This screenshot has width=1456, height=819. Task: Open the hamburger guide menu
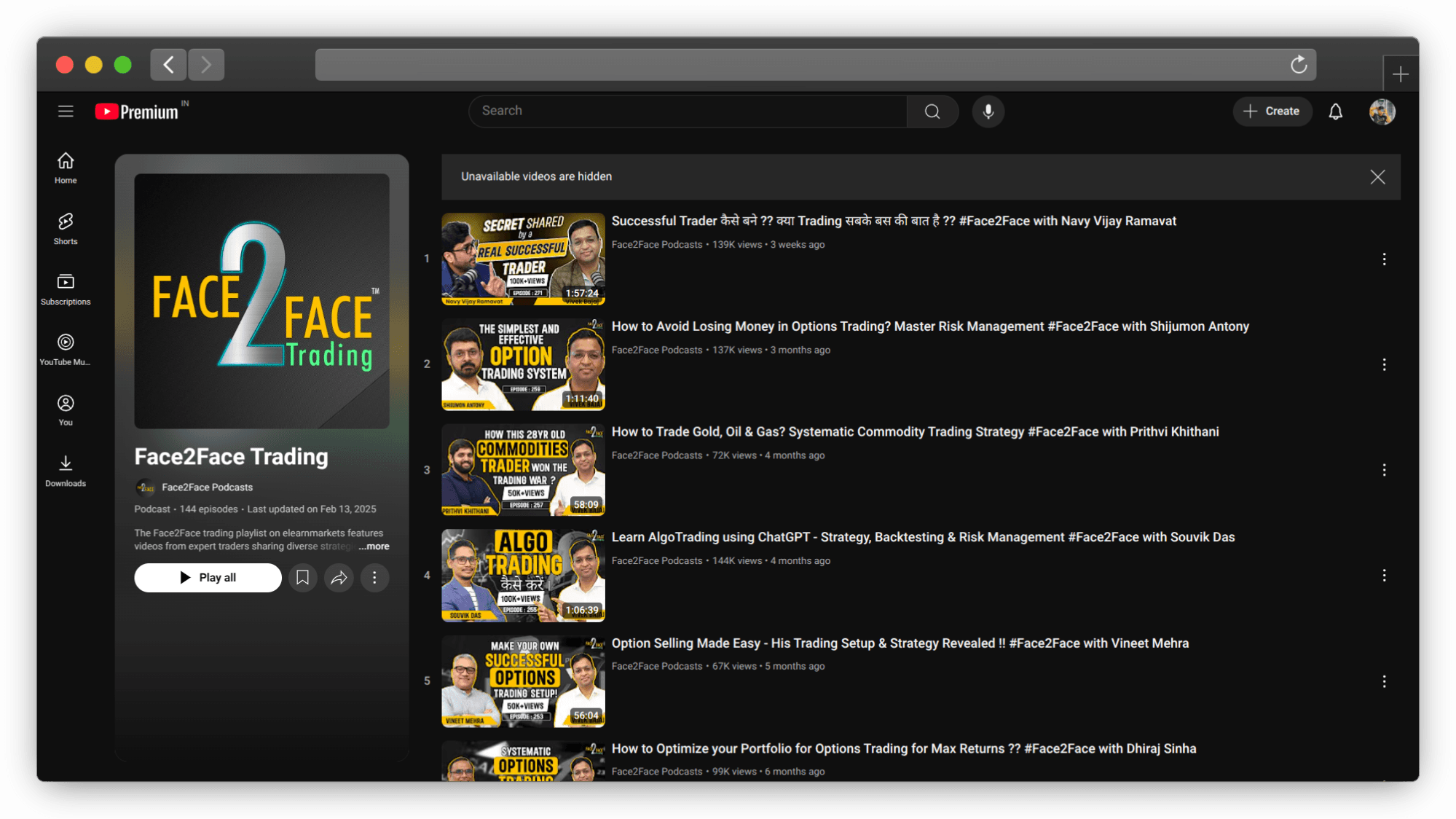click(x=66, y=111)
